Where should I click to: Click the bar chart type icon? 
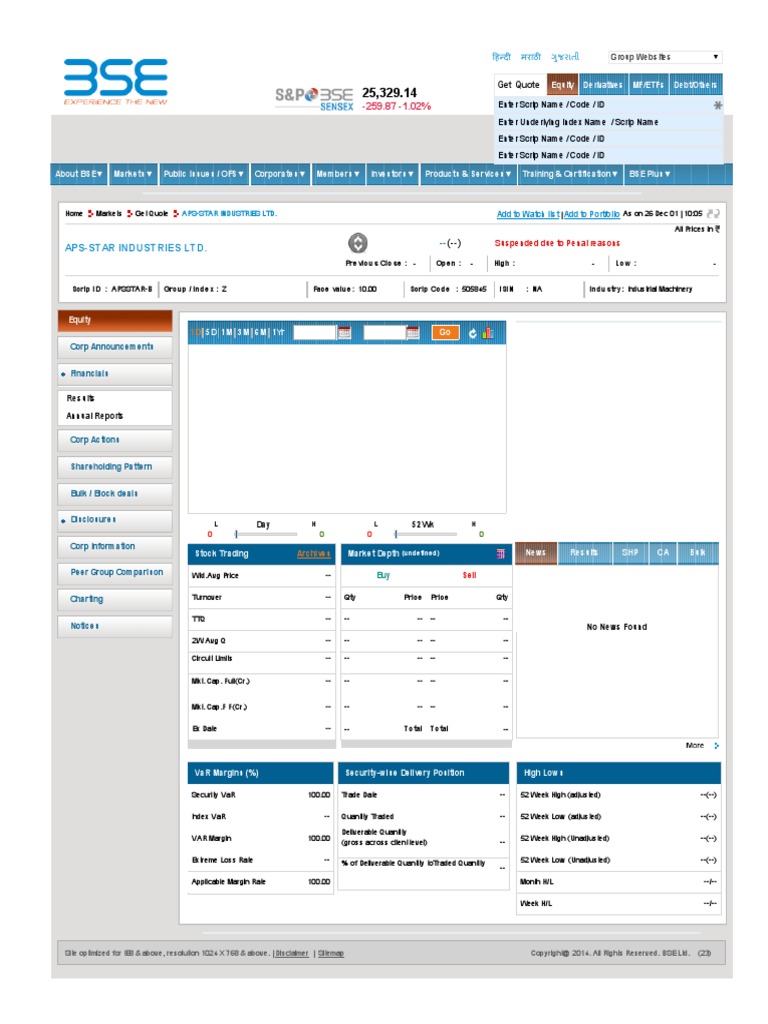click(487, 333)
